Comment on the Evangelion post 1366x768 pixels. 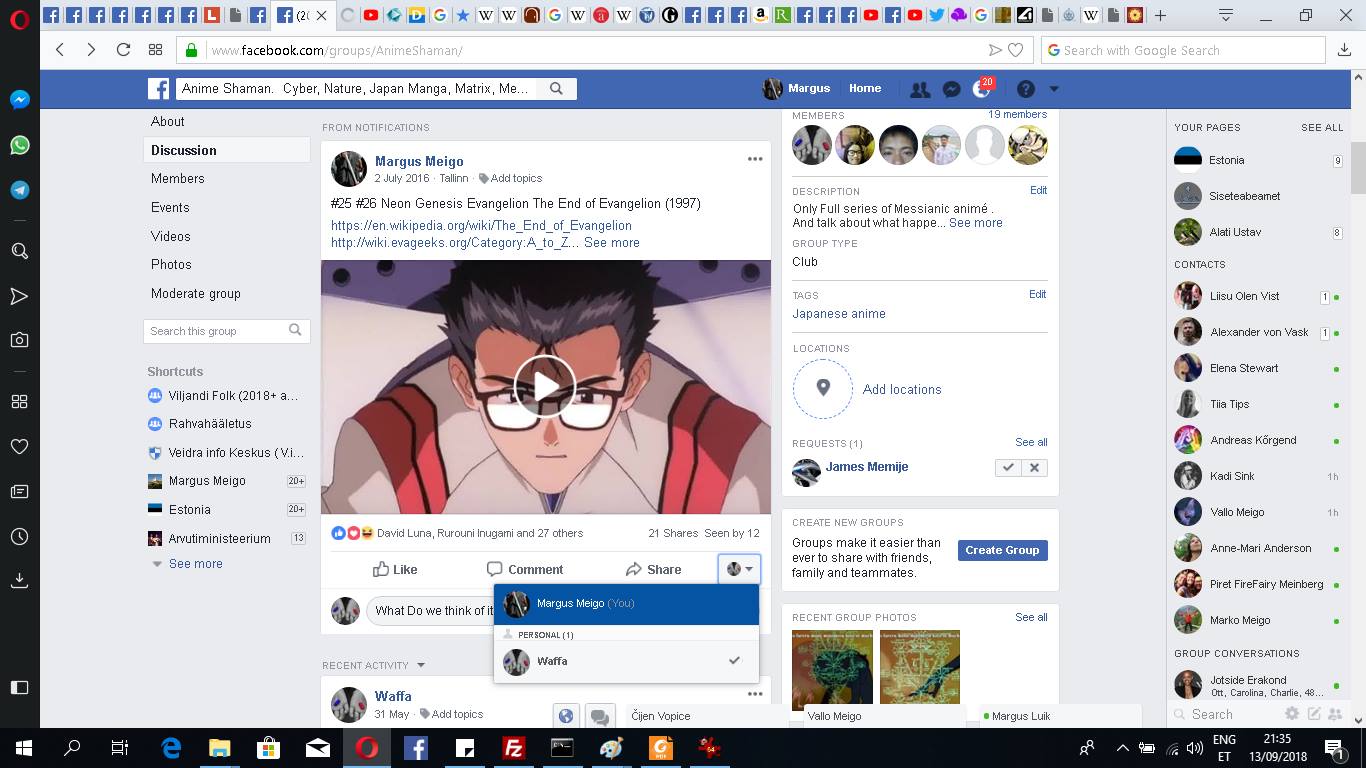pyautogui.click(x=525, y=569)
